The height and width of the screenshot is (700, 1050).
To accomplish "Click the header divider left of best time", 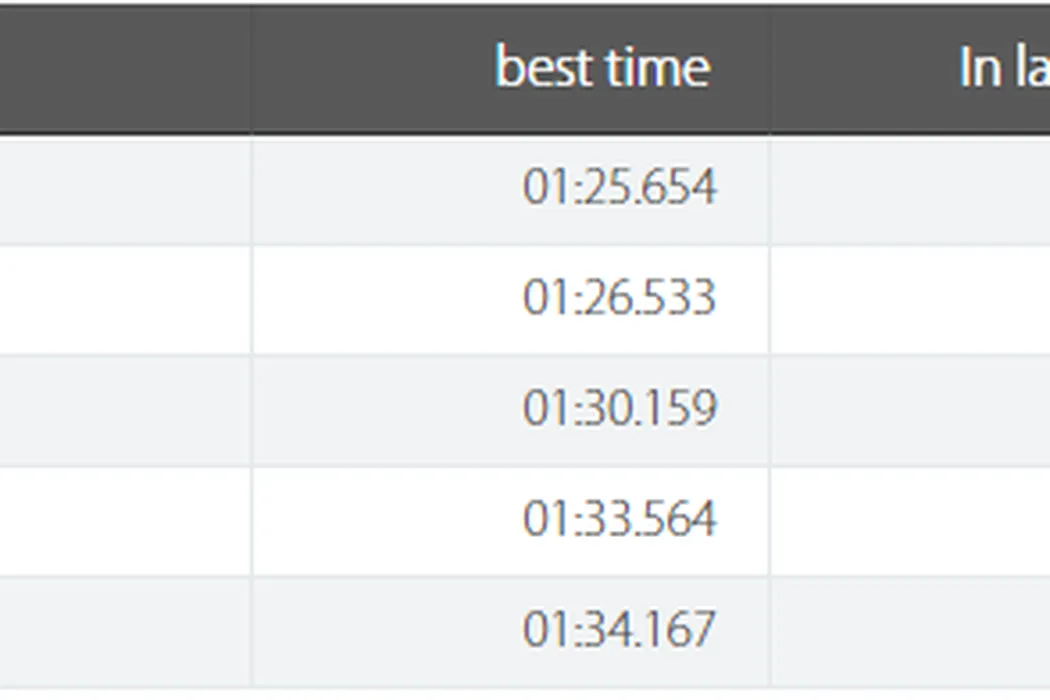I will click(251, 68).
